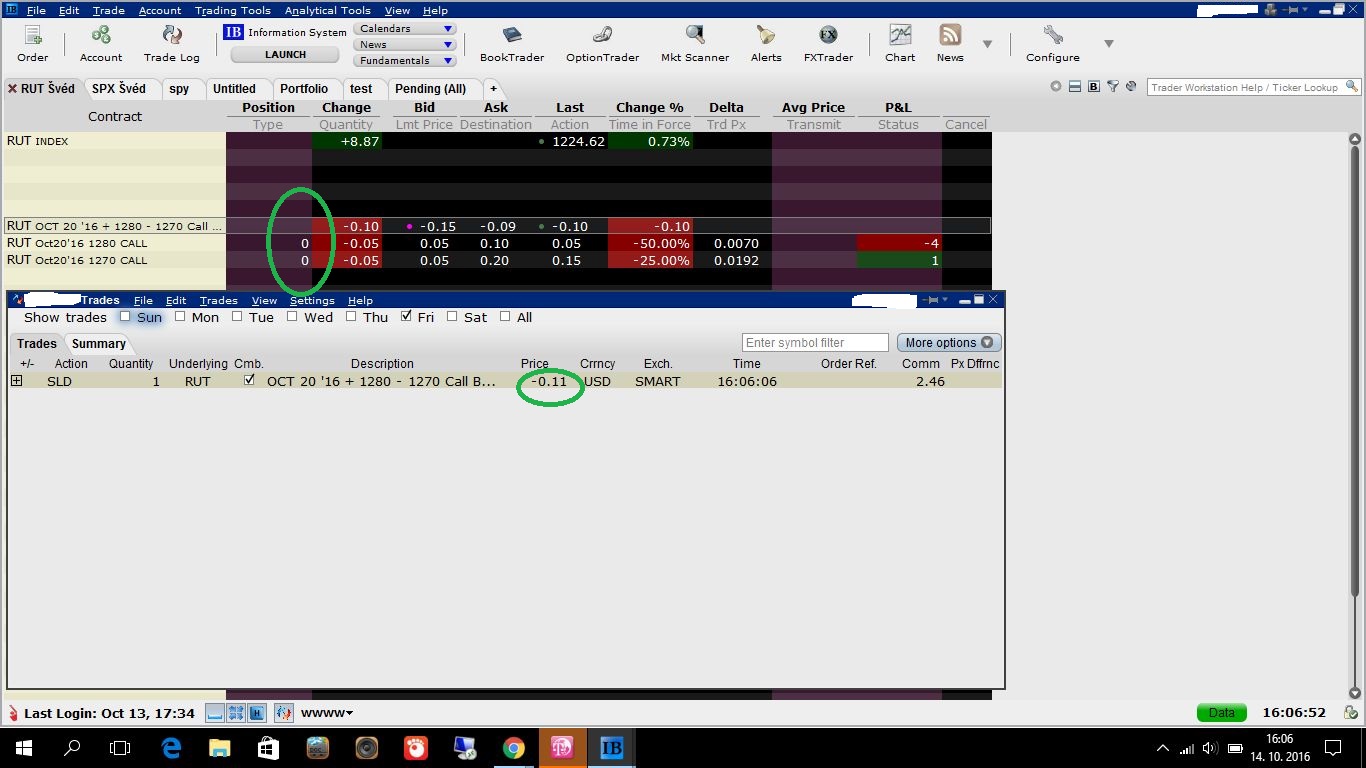Image resolution: width=1366 pixels, height=768 pixels.
Task: Click the LAUNCH button
Action: [x=285, y=55]
